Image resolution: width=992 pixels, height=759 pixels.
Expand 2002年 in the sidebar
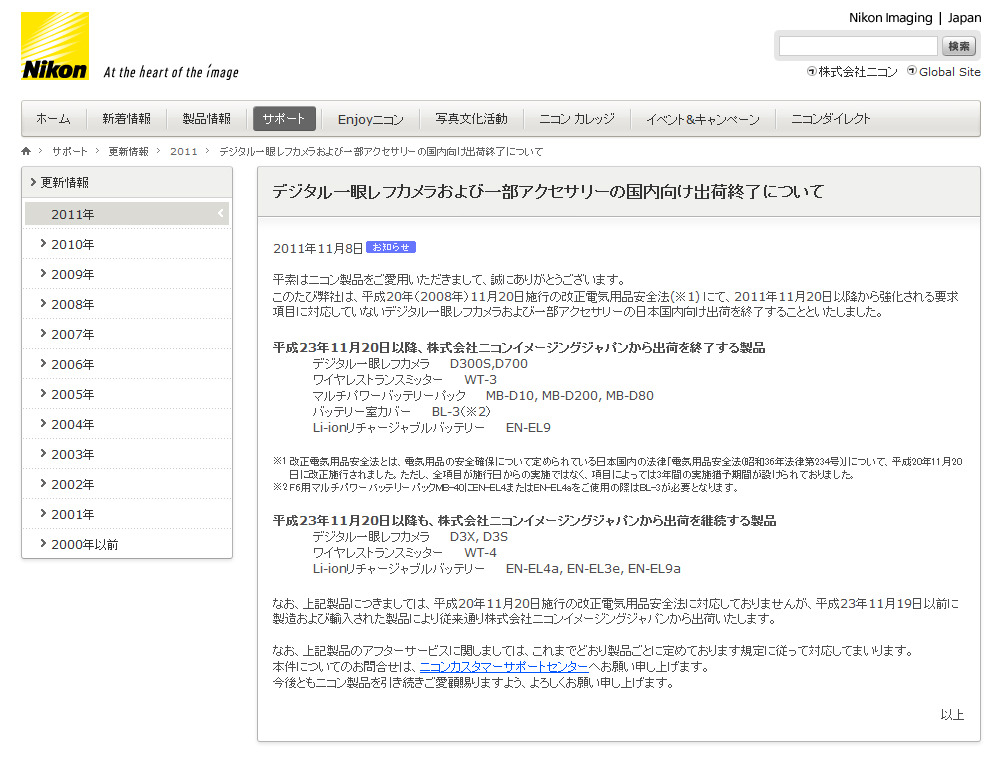point(127,484)
